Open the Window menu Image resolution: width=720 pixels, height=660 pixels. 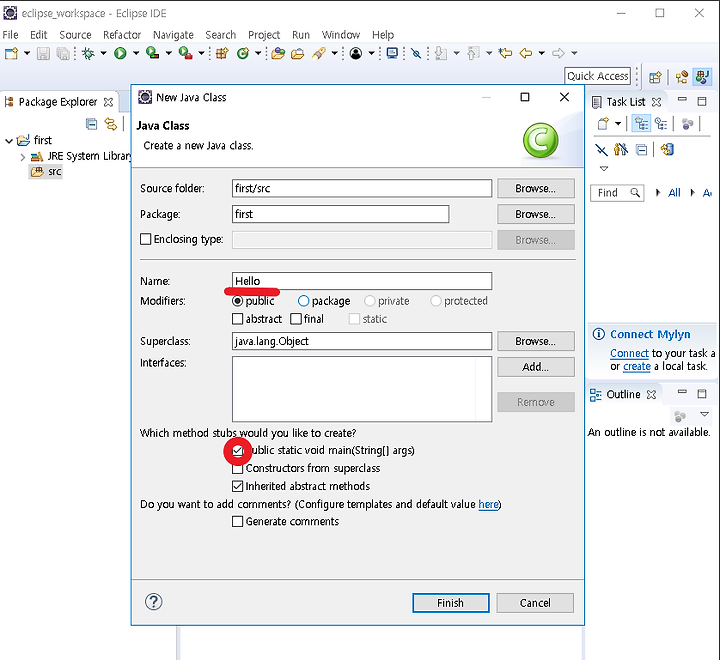click(341, 35)
